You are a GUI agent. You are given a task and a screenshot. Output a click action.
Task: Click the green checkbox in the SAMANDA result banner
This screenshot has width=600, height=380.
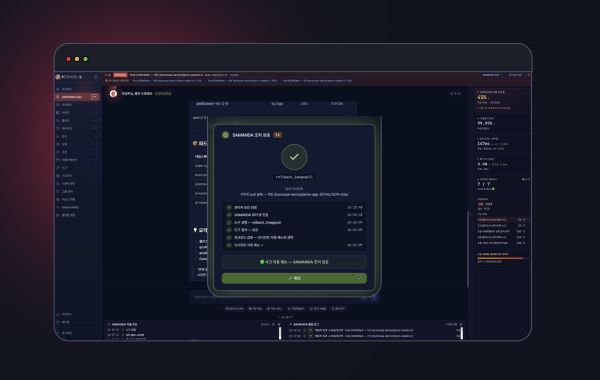[262, 262]
